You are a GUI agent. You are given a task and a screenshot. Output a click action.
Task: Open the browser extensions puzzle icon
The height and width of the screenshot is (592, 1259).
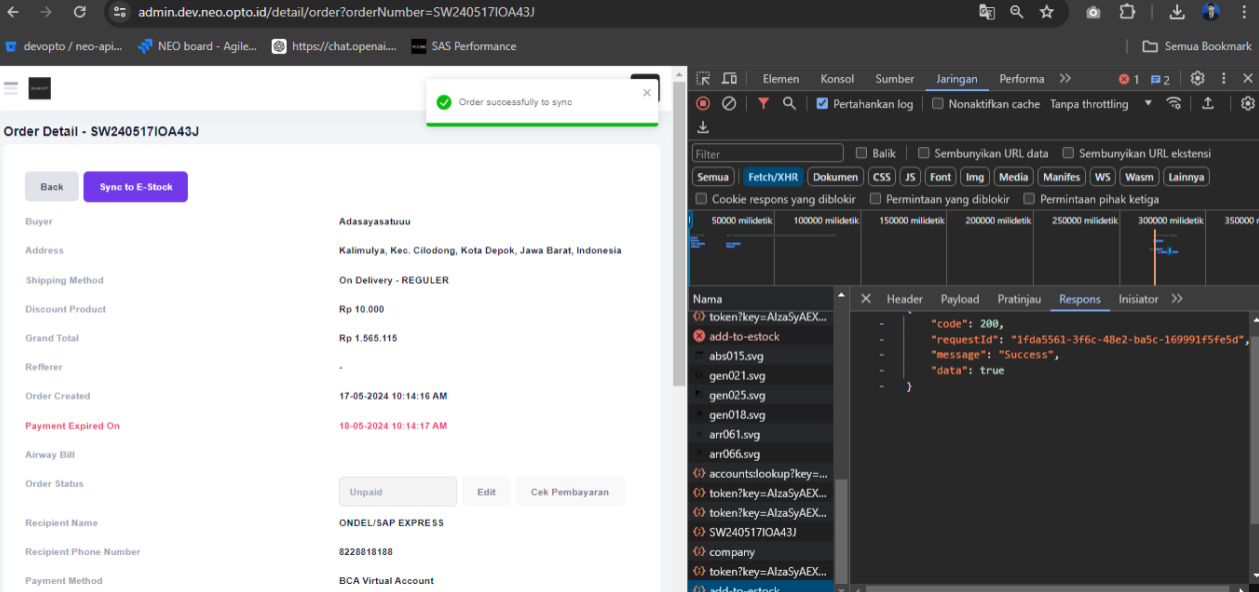point(1127,12)
